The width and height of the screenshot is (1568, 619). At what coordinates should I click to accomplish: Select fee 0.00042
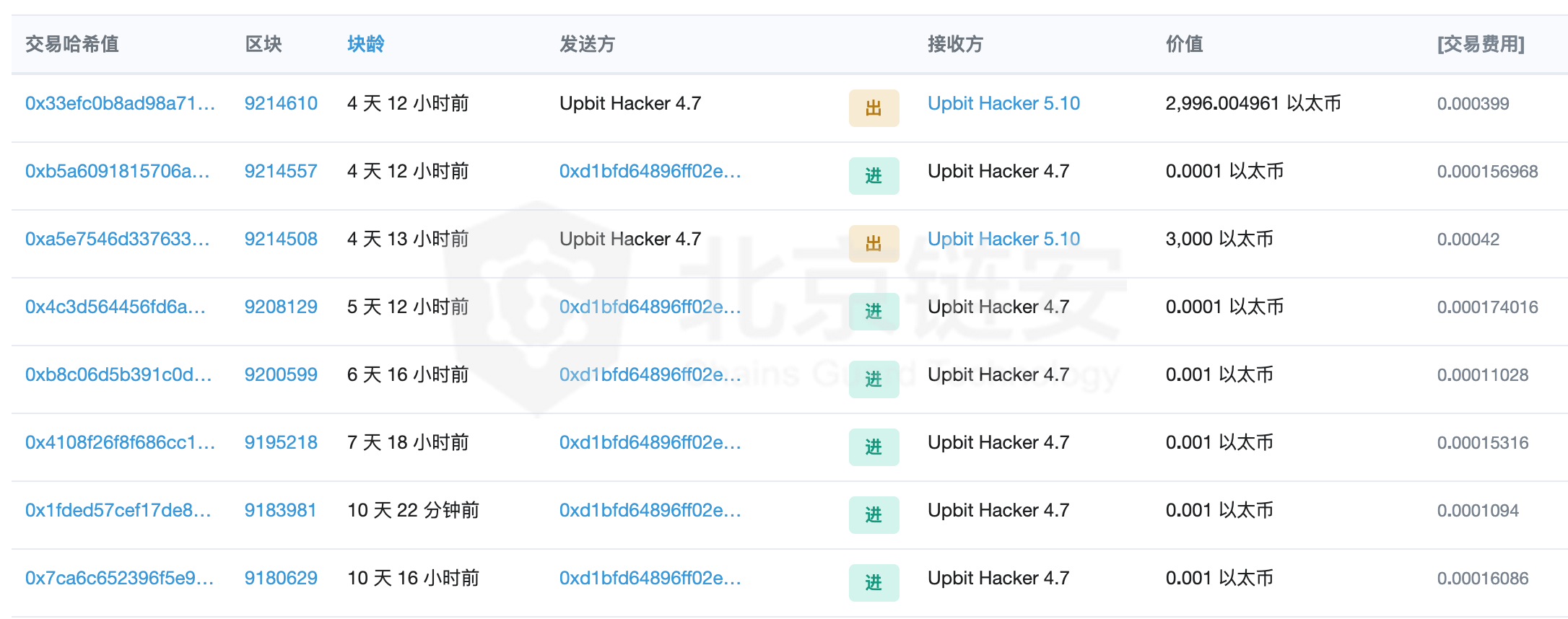(1468, 239)
